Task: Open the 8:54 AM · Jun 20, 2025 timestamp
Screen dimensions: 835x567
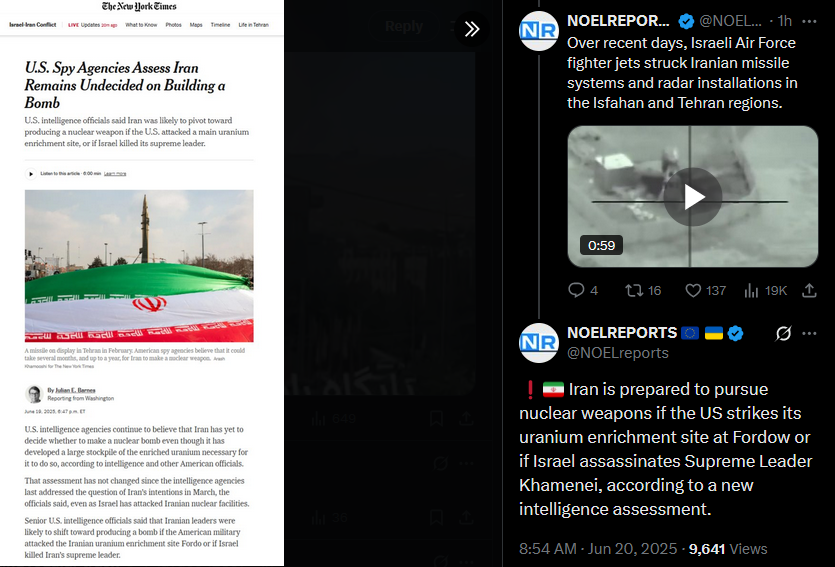Action: pos(598,548)
